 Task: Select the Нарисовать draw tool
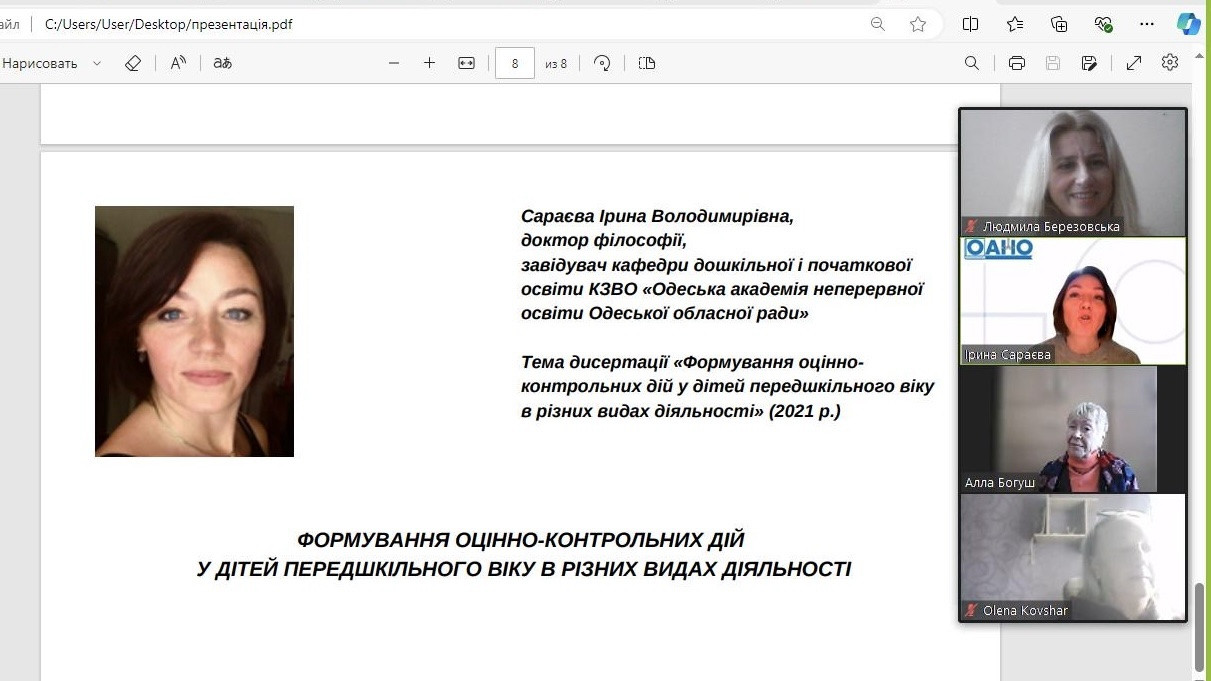pos(40,63)
